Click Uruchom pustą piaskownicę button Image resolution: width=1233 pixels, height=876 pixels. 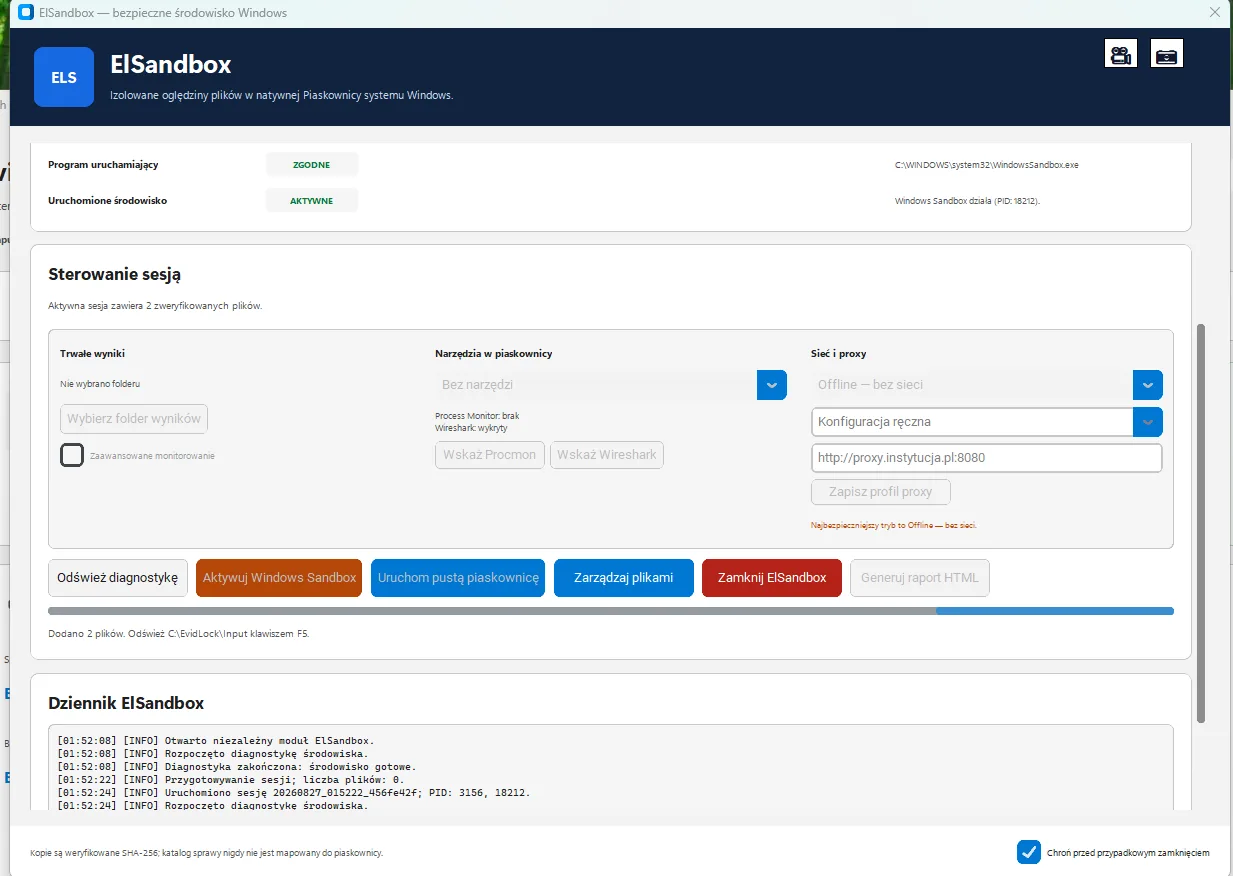[x=458, y=578]
